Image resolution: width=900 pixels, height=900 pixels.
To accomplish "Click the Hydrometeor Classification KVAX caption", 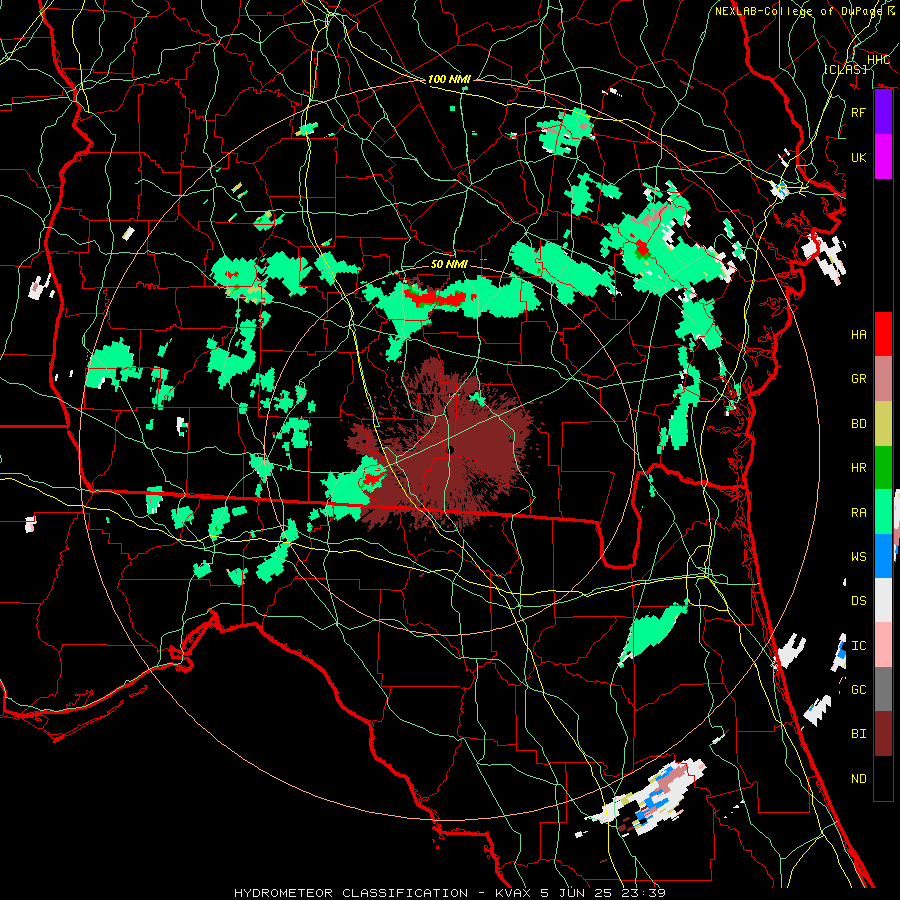I will tap(450, 893).
